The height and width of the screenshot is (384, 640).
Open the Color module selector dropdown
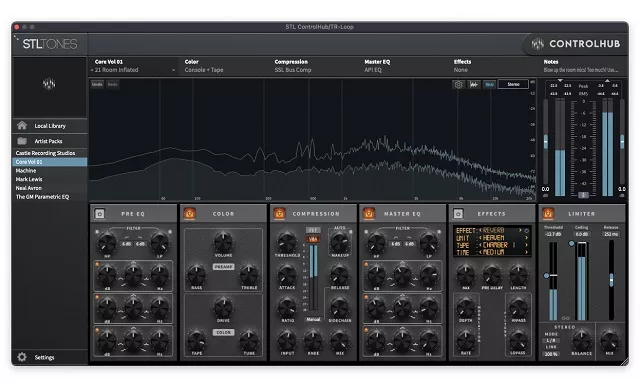point(223,66)
